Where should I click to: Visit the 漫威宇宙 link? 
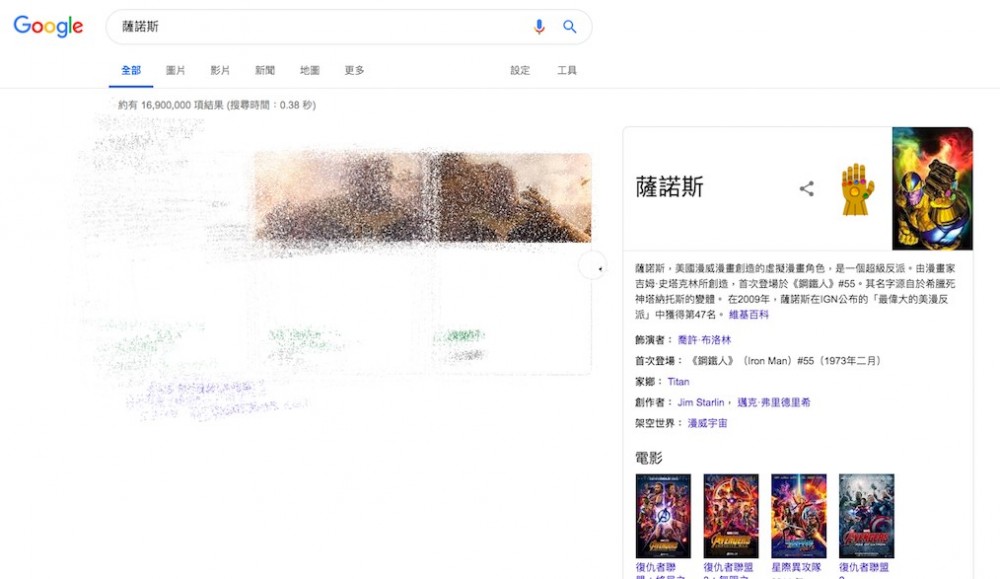click(708, 424)
